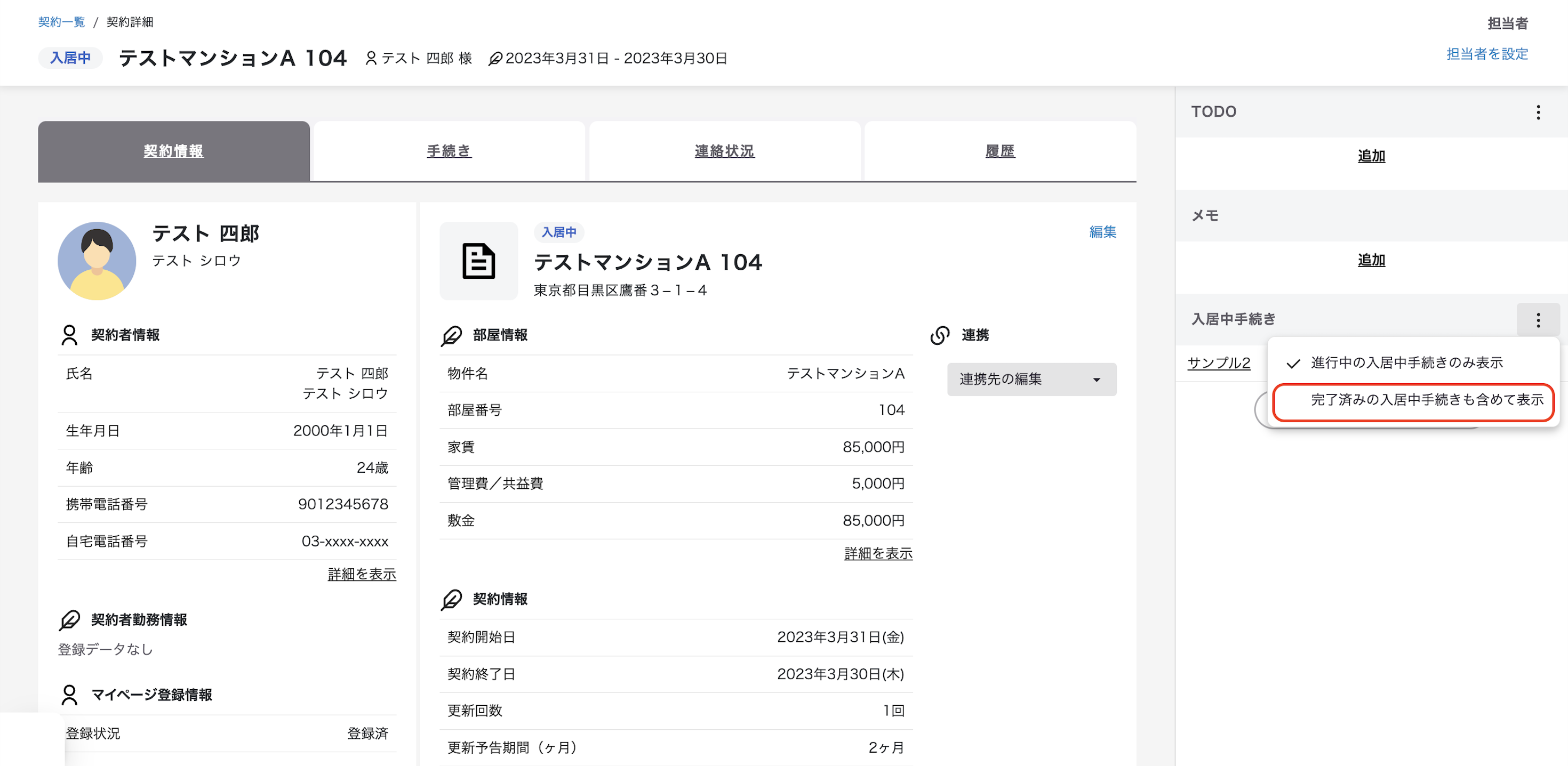The image size is (1568, 766).
Task: Click the 契約終了日 value 2023年3月30日(木)
Action: click(840, 674)
